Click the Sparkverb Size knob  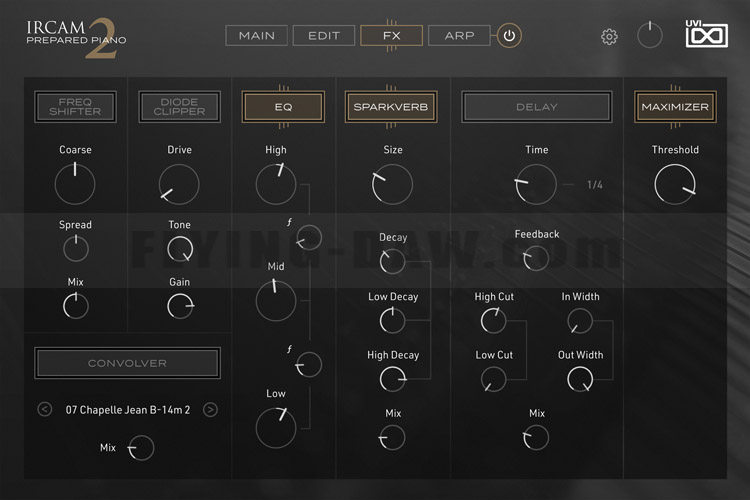click(x=392, y=184)
